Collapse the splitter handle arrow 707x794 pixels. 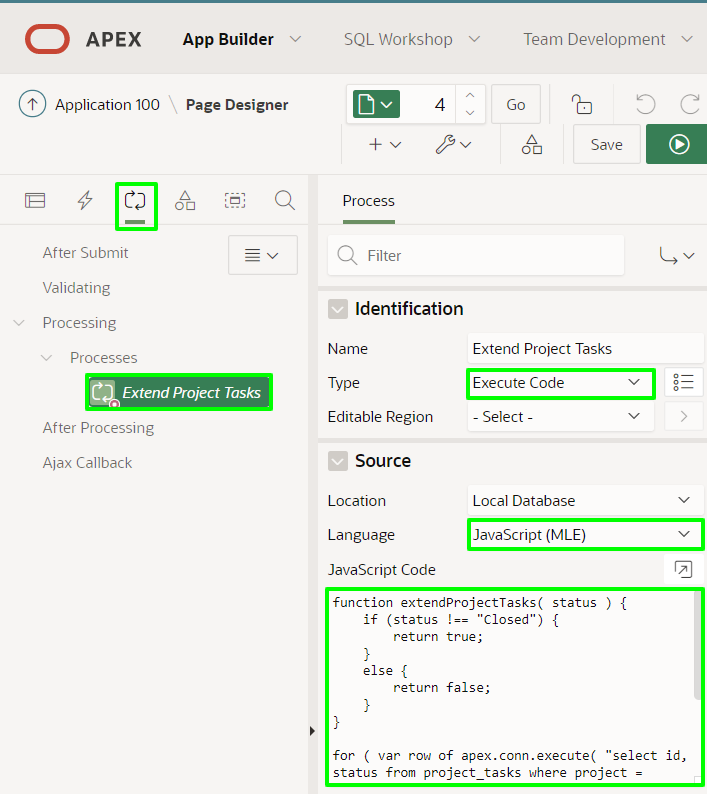click(x=312, y=731)
